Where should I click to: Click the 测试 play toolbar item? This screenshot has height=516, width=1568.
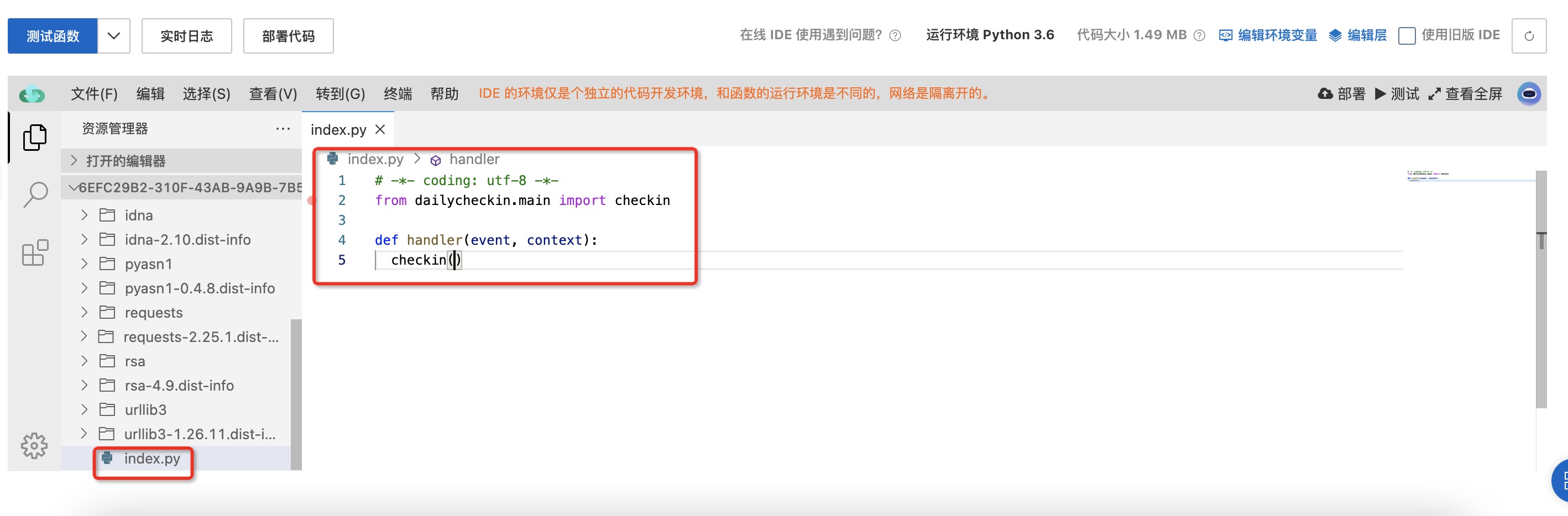(x=1397, y=94)
